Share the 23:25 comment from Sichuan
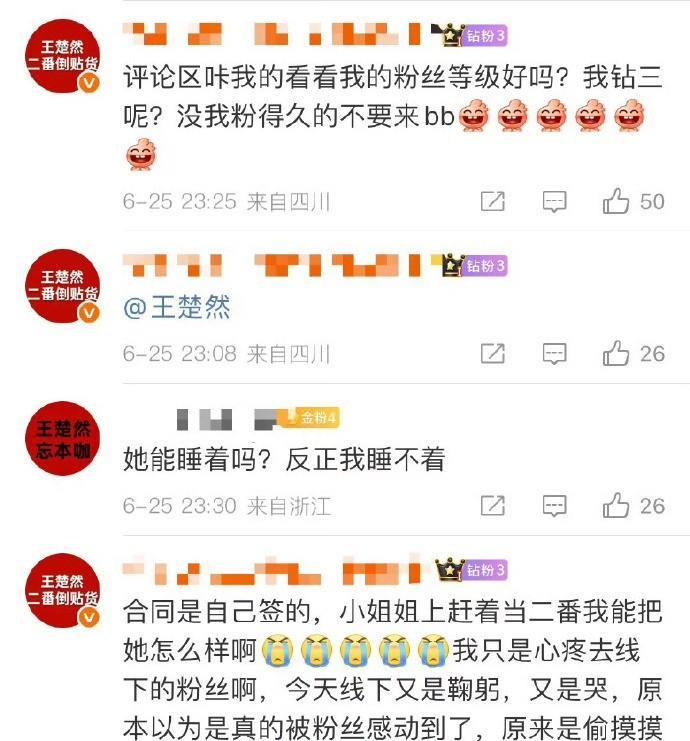Viewport: 690px width, 741px height. [x=492, y=201]
